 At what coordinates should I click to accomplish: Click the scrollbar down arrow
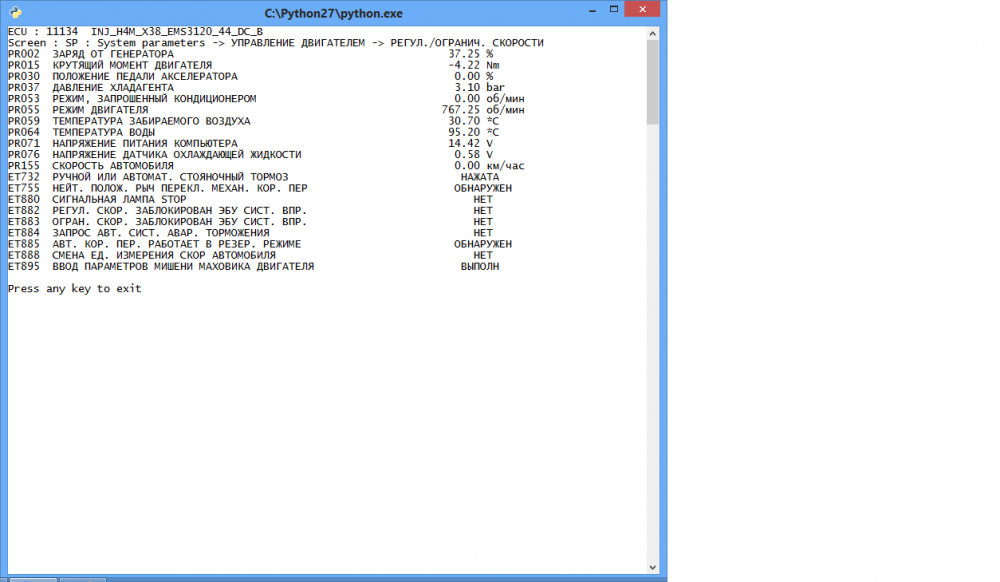pyautogui.click(x=652, y=567)
